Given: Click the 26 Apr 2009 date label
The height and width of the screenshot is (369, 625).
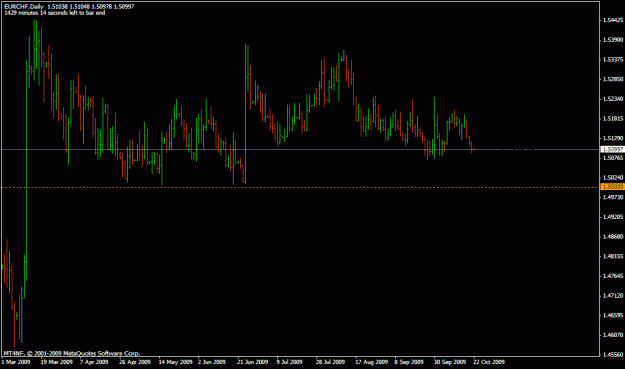Looking at the screenshot, I should [135, 362].
